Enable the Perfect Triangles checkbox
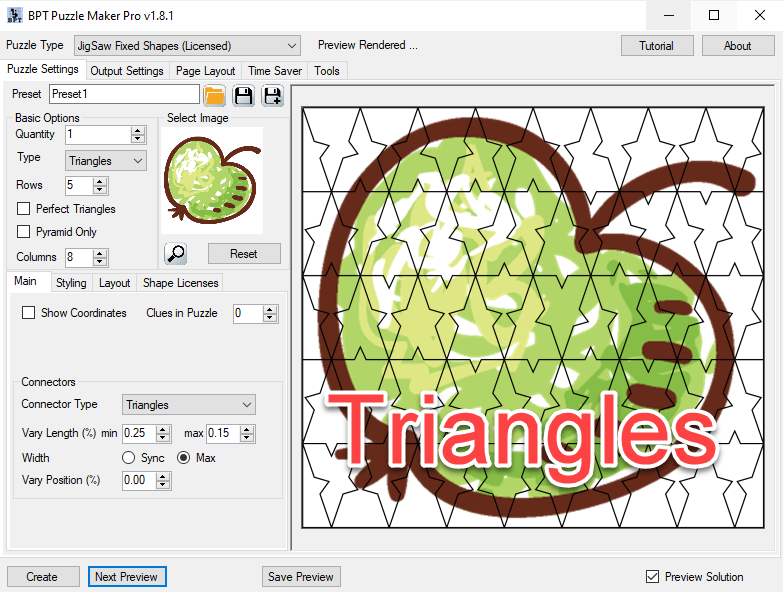The width and height of the screenshot is (783, 592). [x=25, y=209]
